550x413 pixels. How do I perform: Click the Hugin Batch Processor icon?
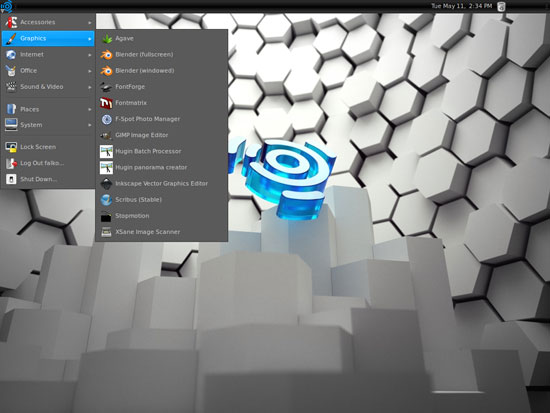point(106,151)
